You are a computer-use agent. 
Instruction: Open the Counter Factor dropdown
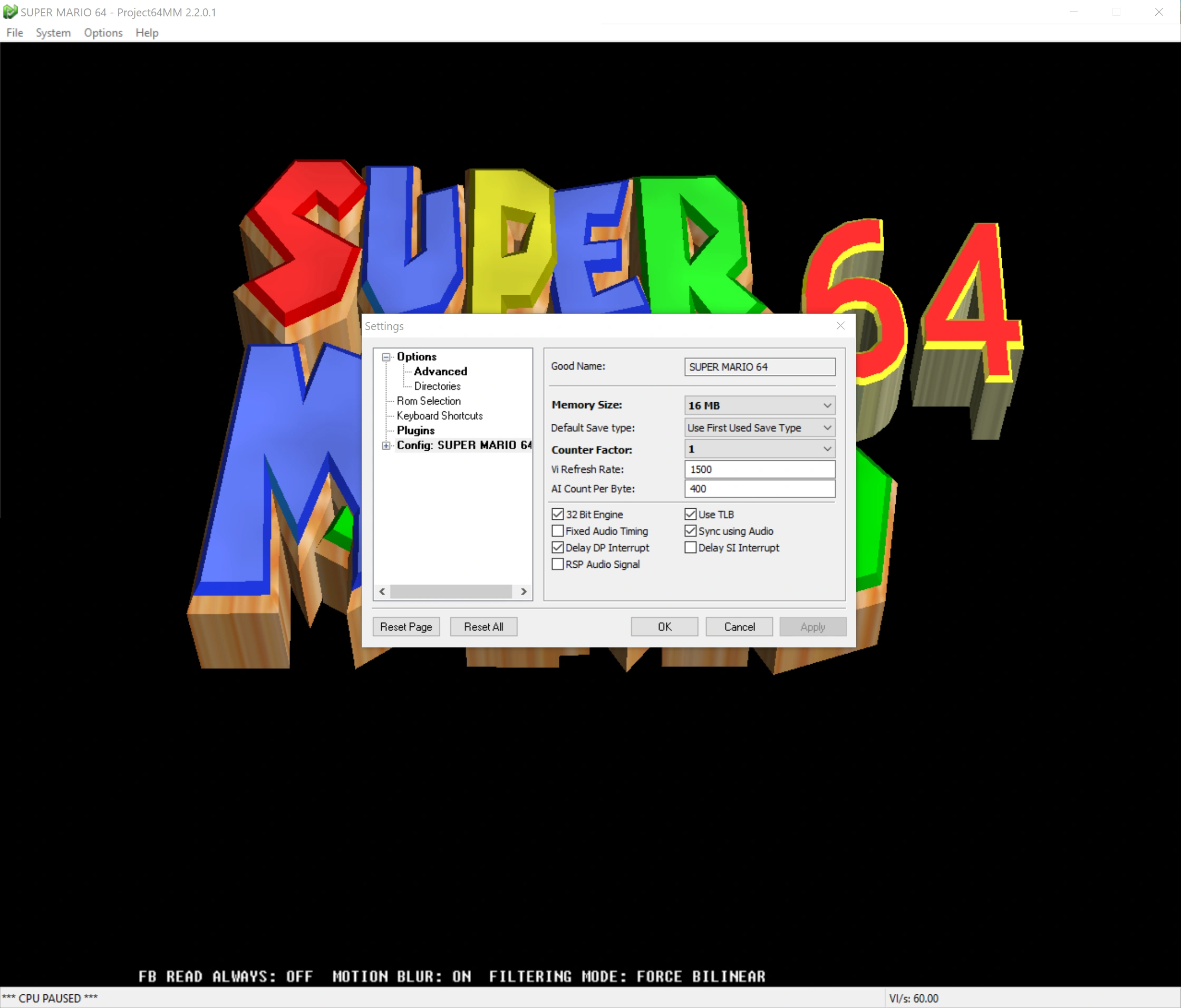[759, 449]
